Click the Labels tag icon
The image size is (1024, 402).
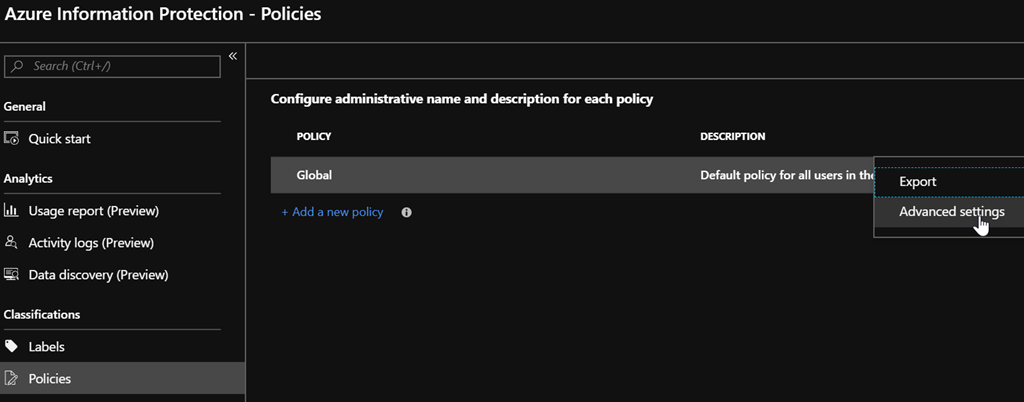(x=12, y=347)
